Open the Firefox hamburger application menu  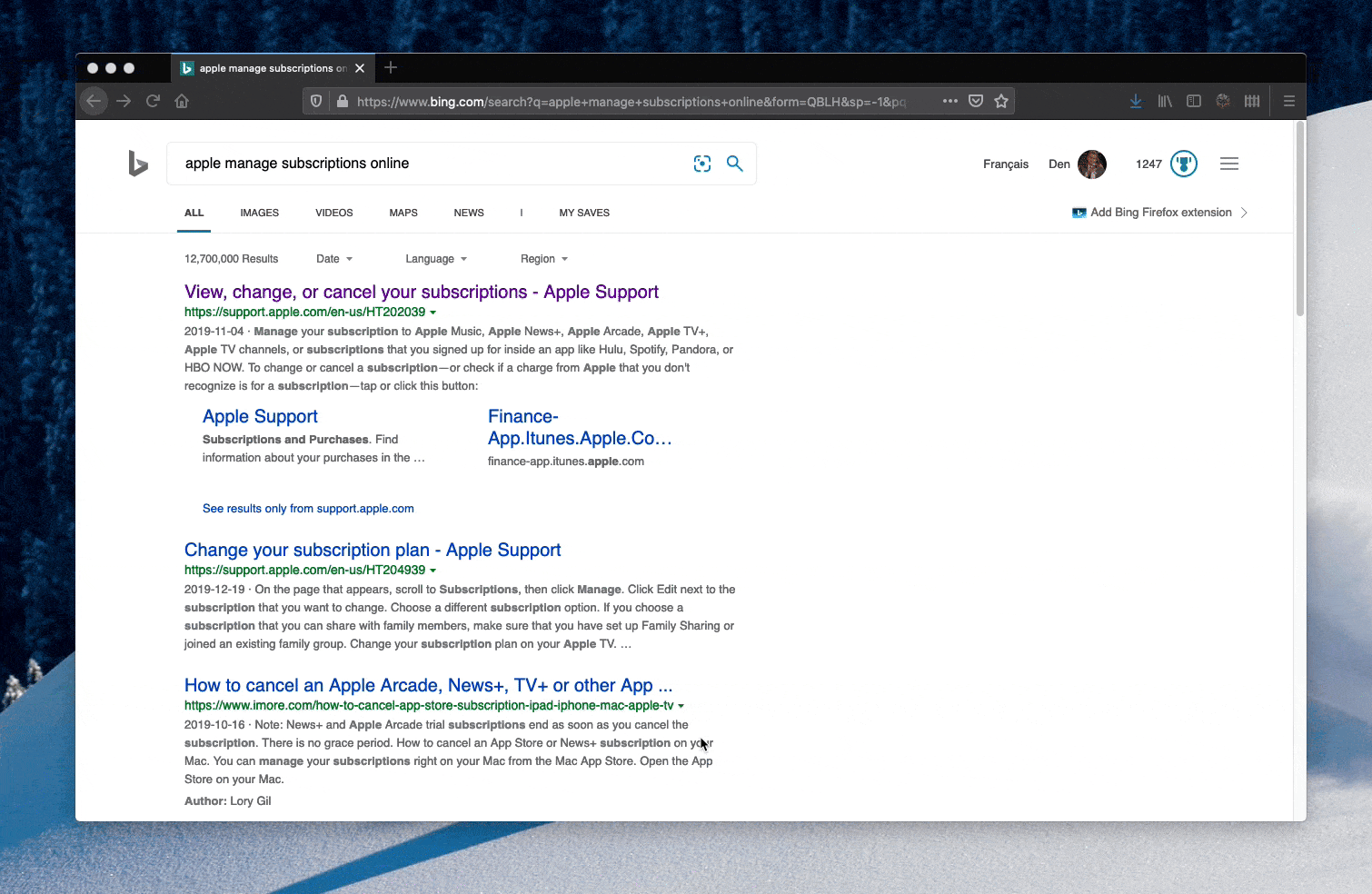[x=1288, y=101]
